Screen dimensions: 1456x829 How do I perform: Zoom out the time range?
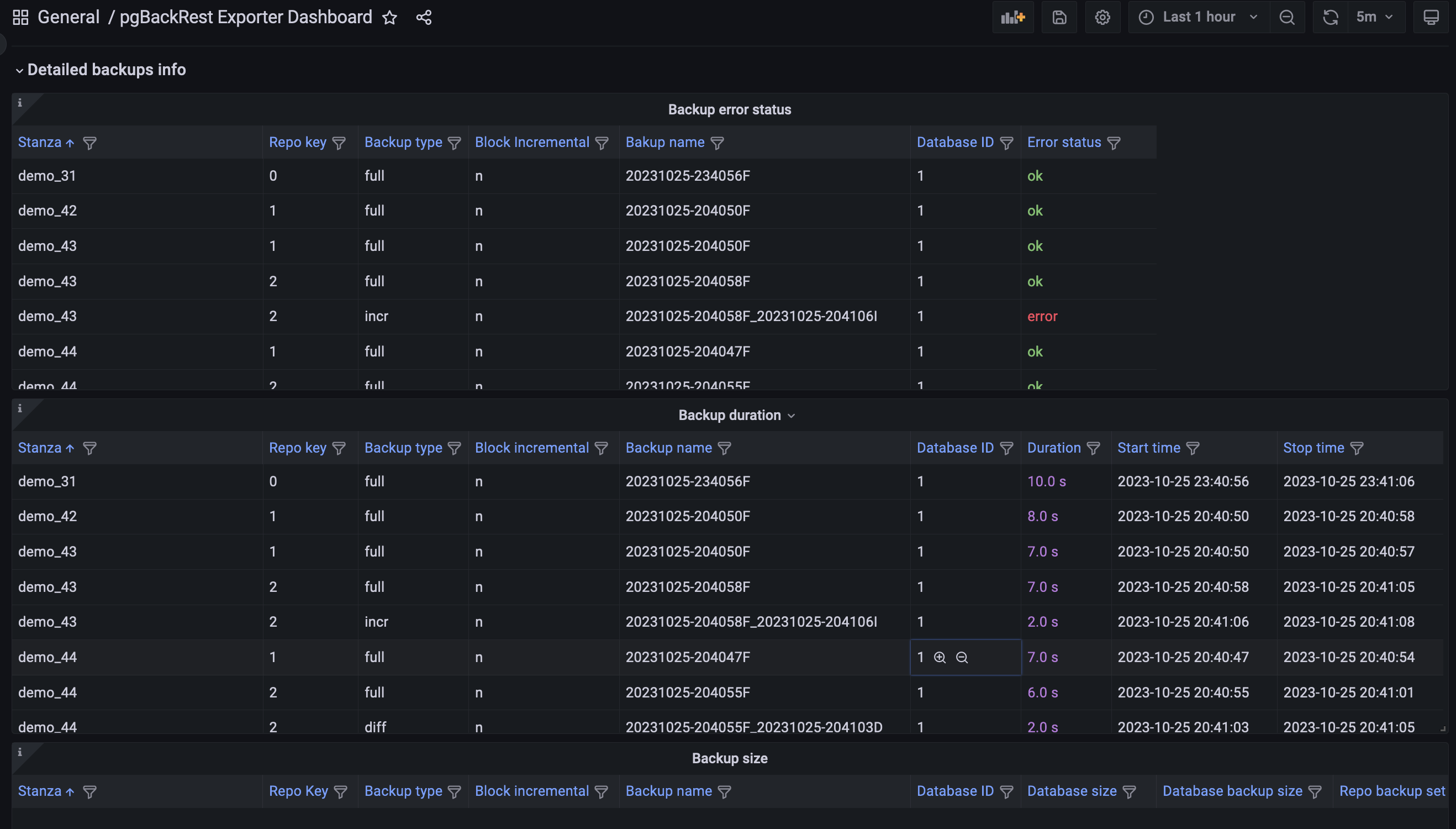click(1286, 17)
